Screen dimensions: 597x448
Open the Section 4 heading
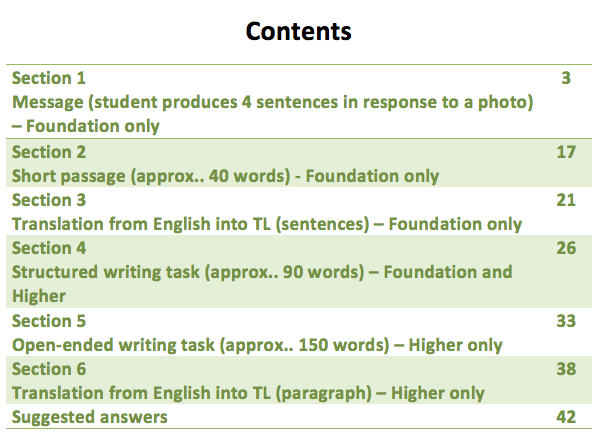coord(49,248)
